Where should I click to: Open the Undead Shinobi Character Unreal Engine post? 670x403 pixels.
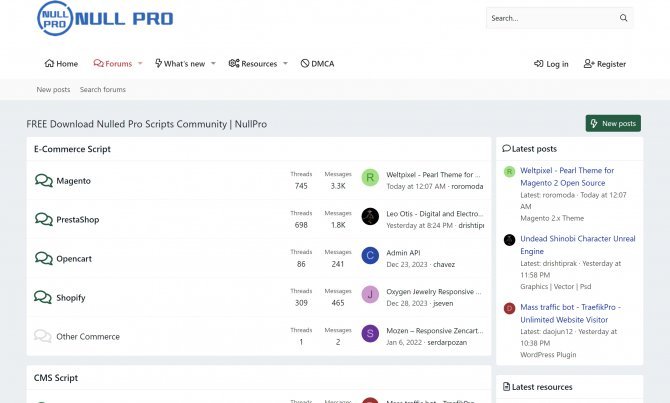(578, 245)
